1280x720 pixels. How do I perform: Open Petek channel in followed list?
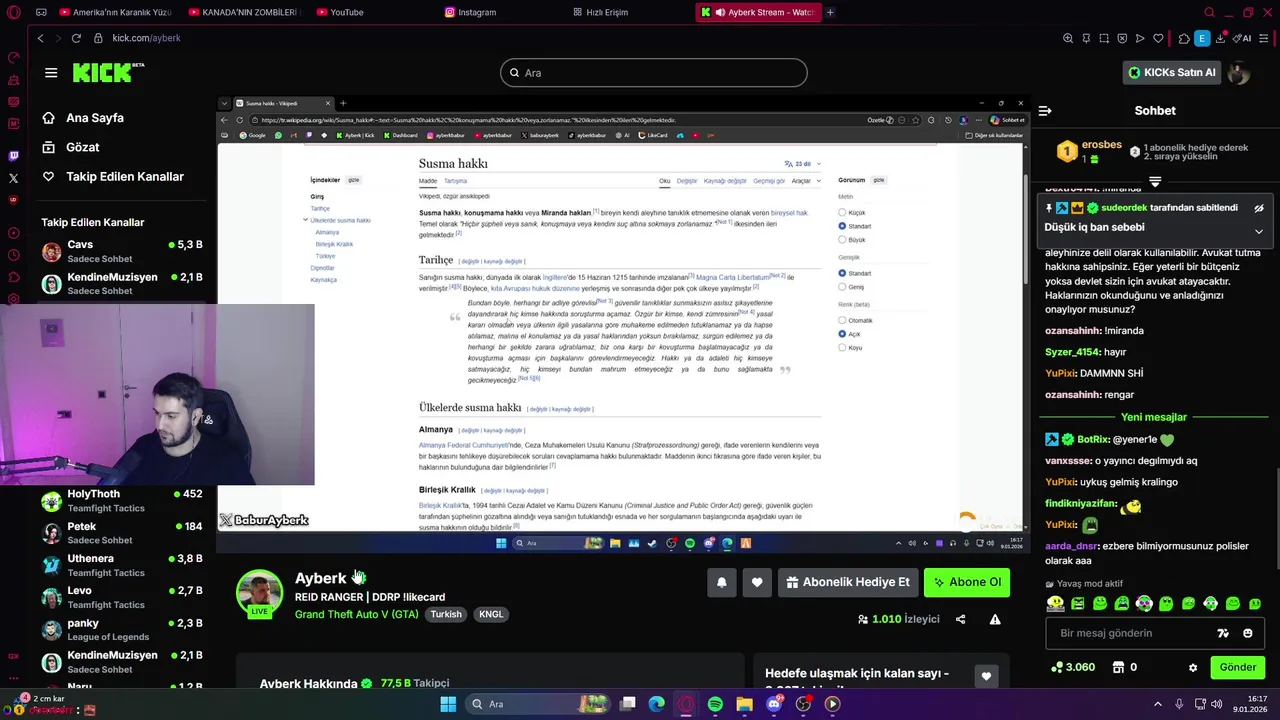pos(122,533)
